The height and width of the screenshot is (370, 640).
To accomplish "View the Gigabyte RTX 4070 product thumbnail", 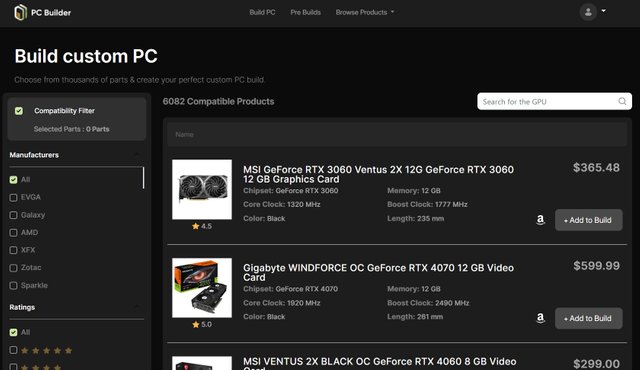I will tap(202, 288).
